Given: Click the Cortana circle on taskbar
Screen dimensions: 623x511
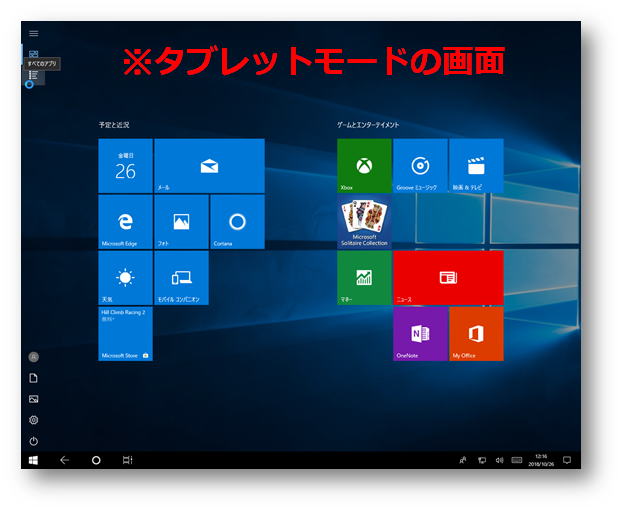Looking at the screenshot, I should [96, 460].
